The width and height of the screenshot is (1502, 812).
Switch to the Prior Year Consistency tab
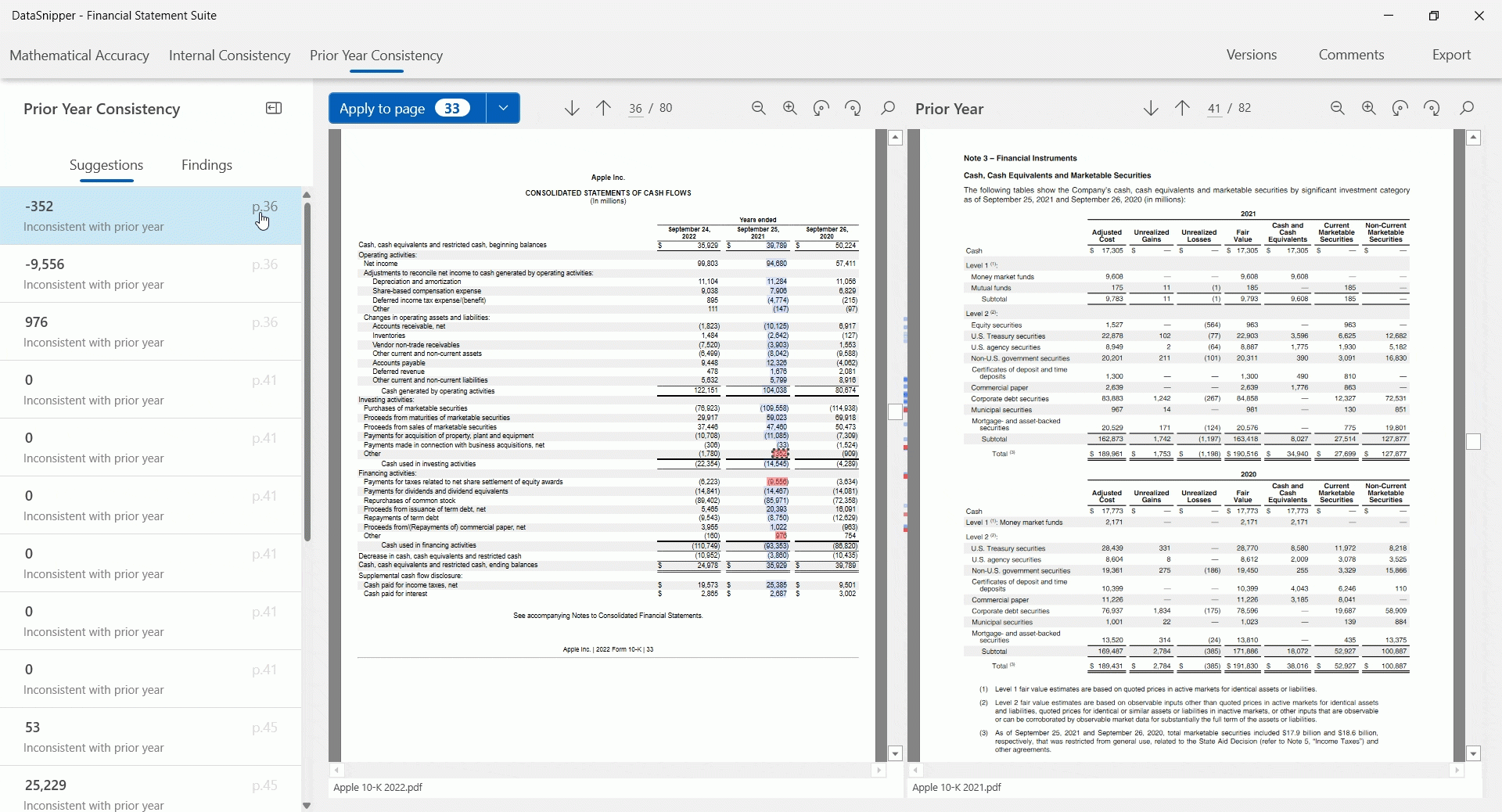click(376, 56)
